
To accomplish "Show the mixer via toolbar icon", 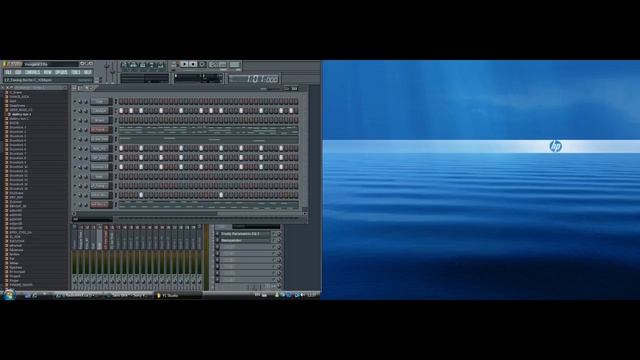I will 160,64.
